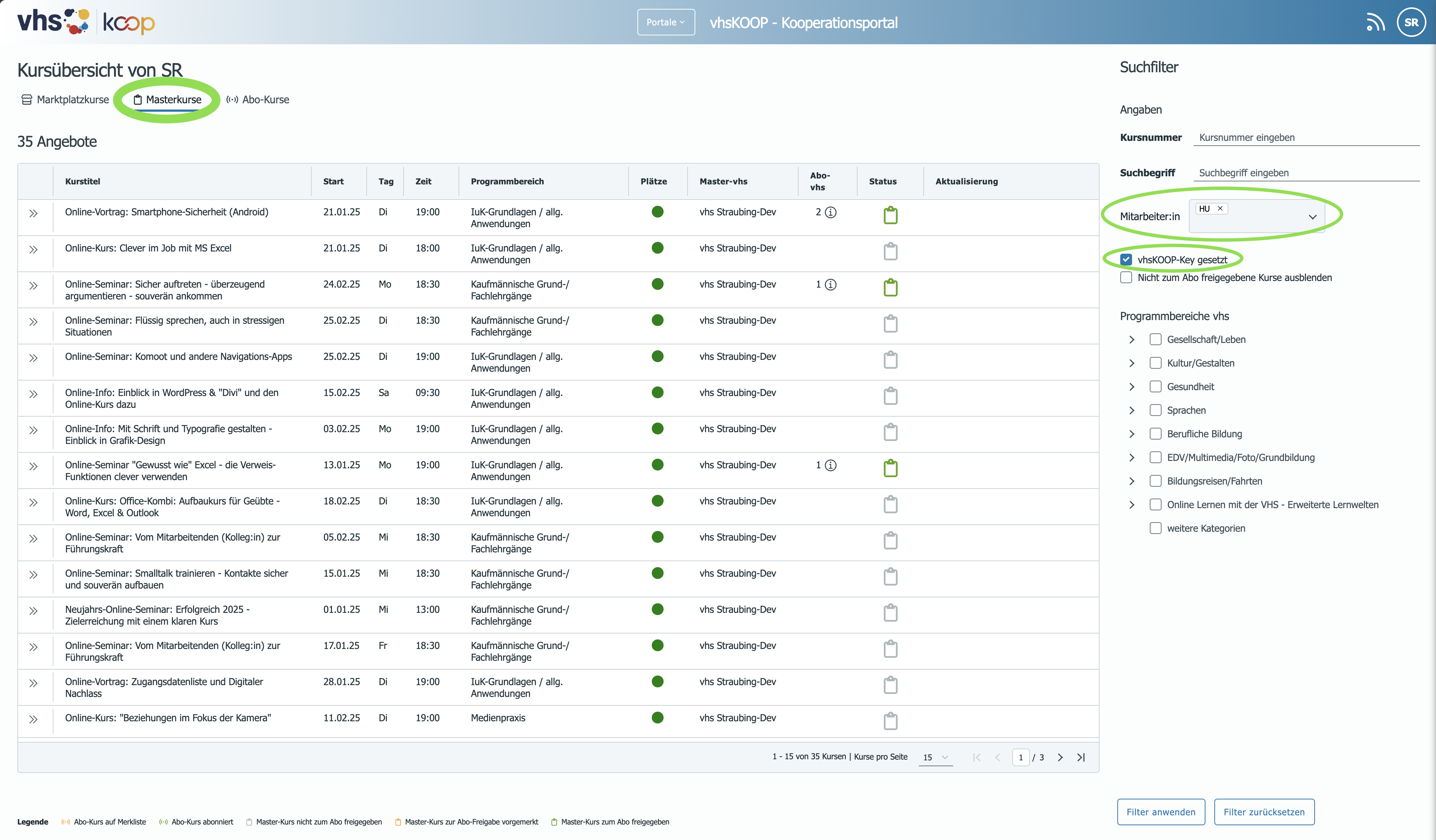Screen dimensions: 1436x840
Task: Go to the last page of courses
Action: click(x=1081, y=757)
